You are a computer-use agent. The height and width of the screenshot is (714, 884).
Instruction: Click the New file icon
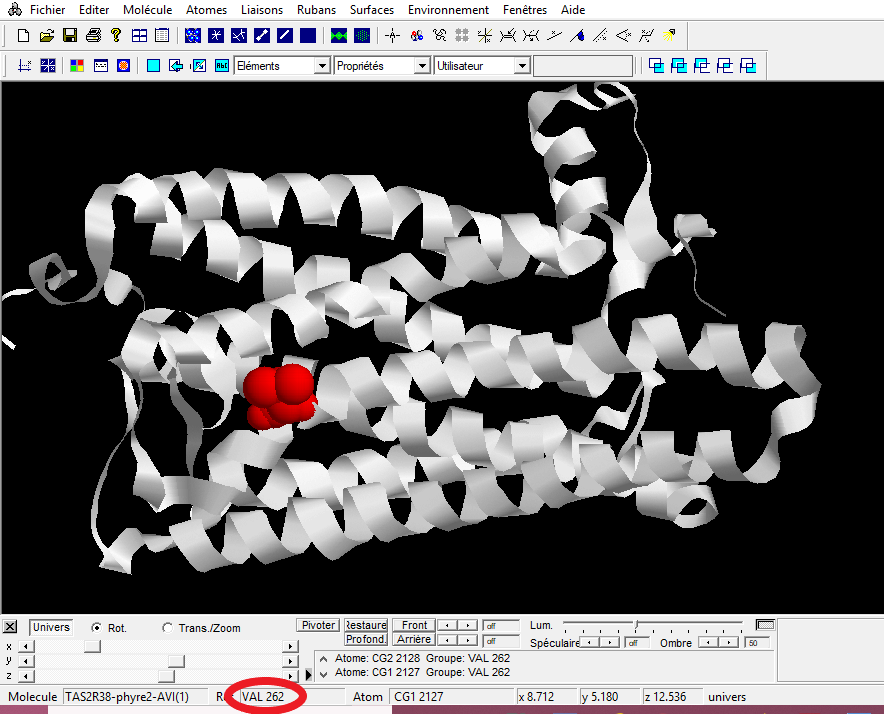tap(23, 36)
